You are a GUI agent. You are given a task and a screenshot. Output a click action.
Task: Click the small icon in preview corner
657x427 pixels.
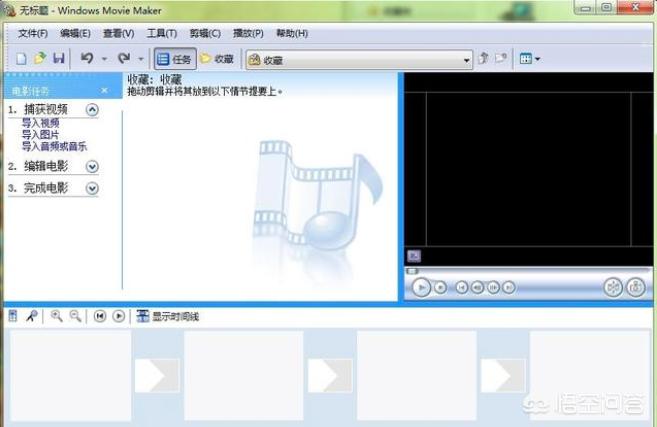click(414, 256)
